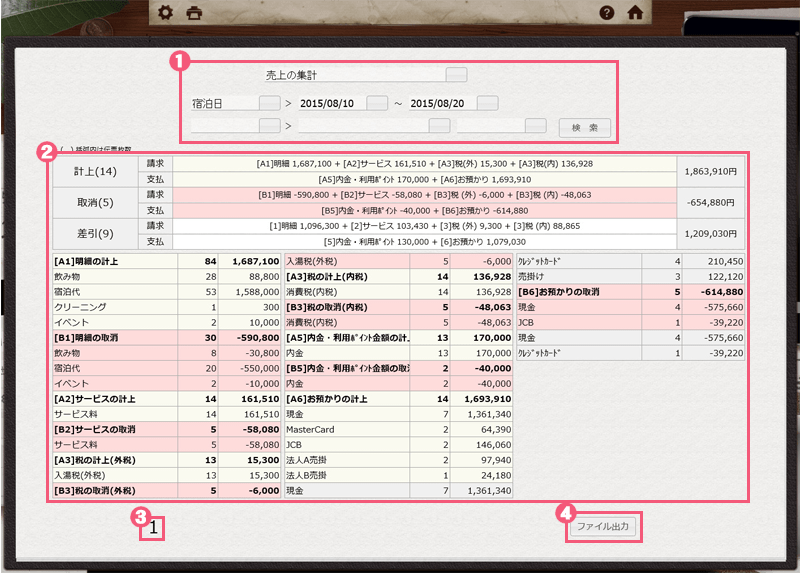Image resolution: width=800 pixels, height=573 pixels.
Task: Select the [A2]サービスの計上 row
Action: pos(166,399)
